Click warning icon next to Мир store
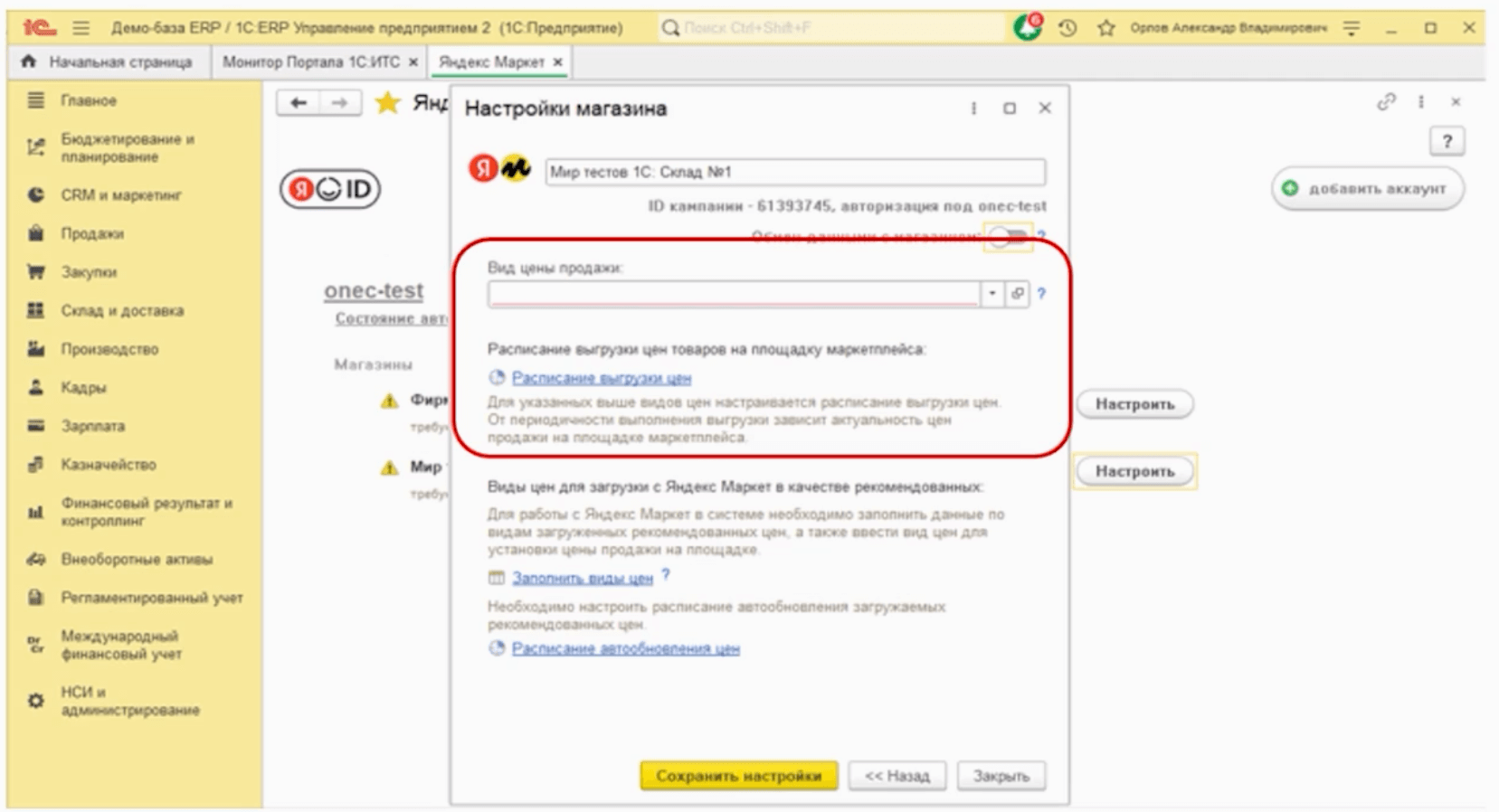 coord(390,467)
